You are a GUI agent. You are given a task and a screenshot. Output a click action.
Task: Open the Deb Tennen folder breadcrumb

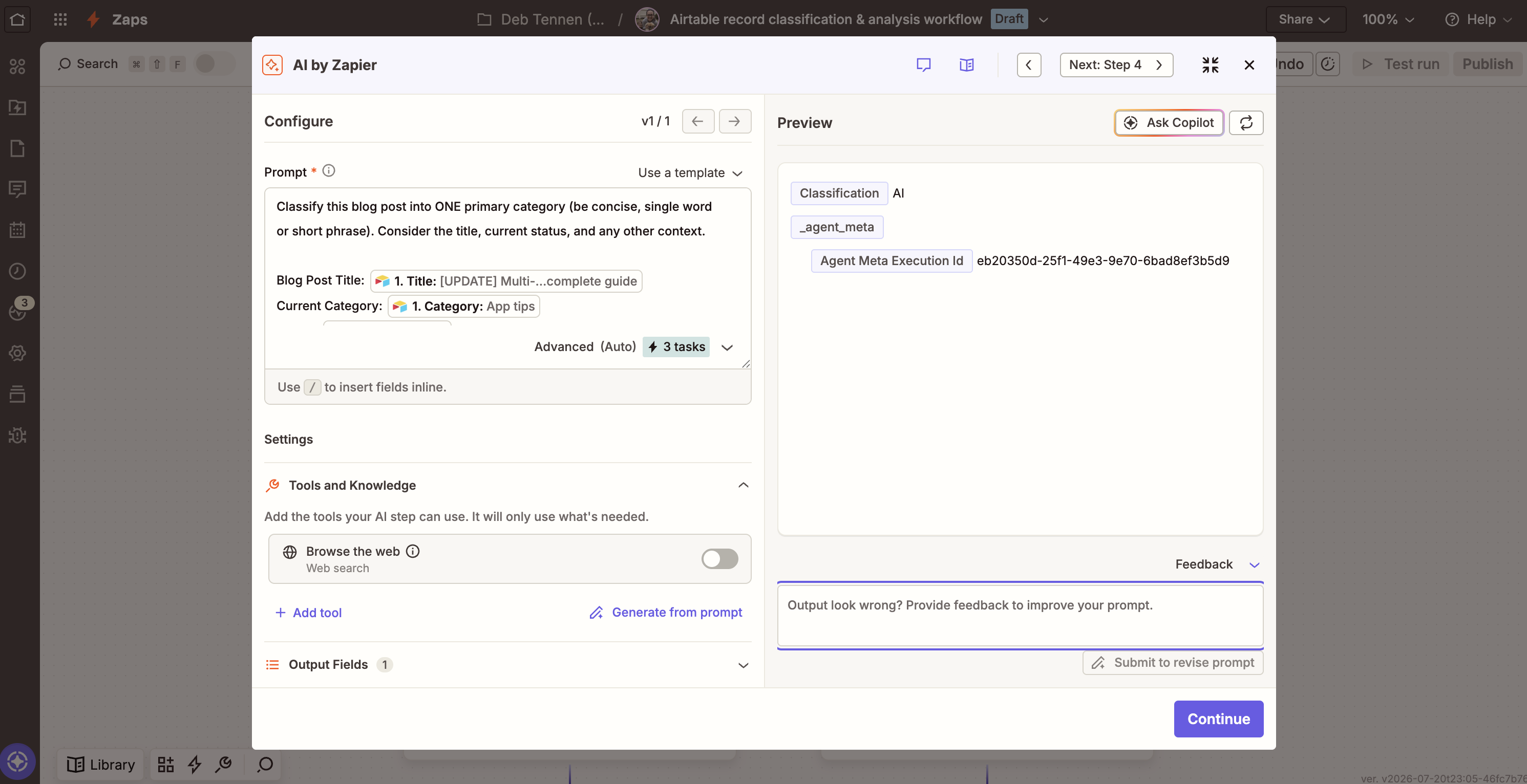[x=541, y=19]
